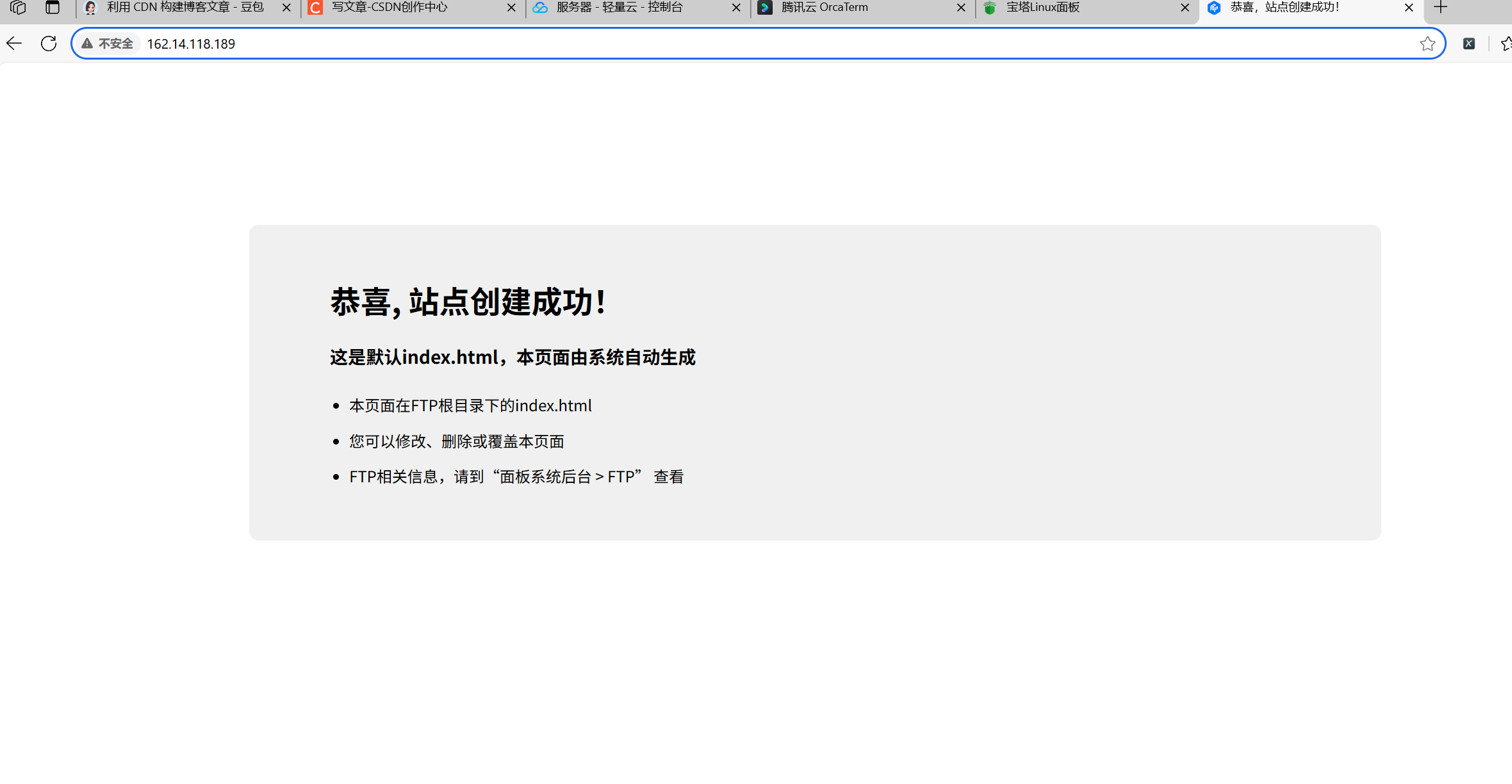Click the browser back arrow
The height and width of the screenshot is (784, 1512).
click(14, 44)
